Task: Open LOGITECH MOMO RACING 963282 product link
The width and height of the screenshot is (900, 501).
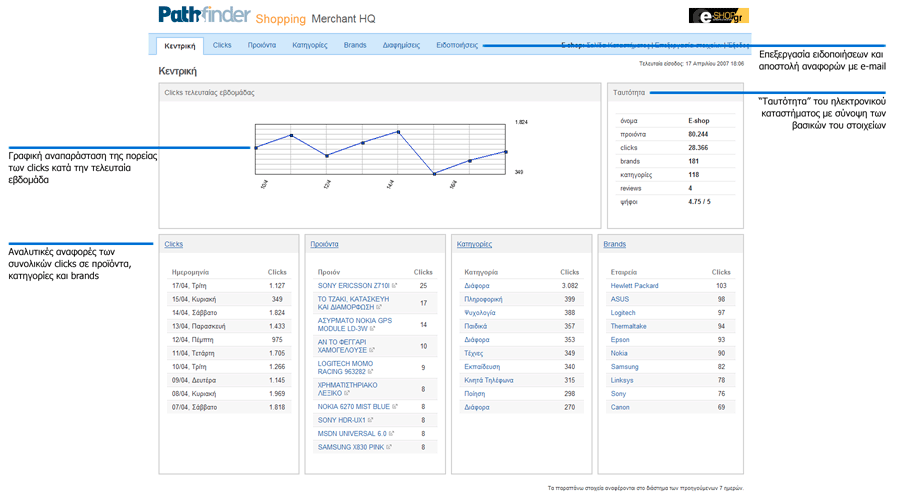Action: pos(345,367)
